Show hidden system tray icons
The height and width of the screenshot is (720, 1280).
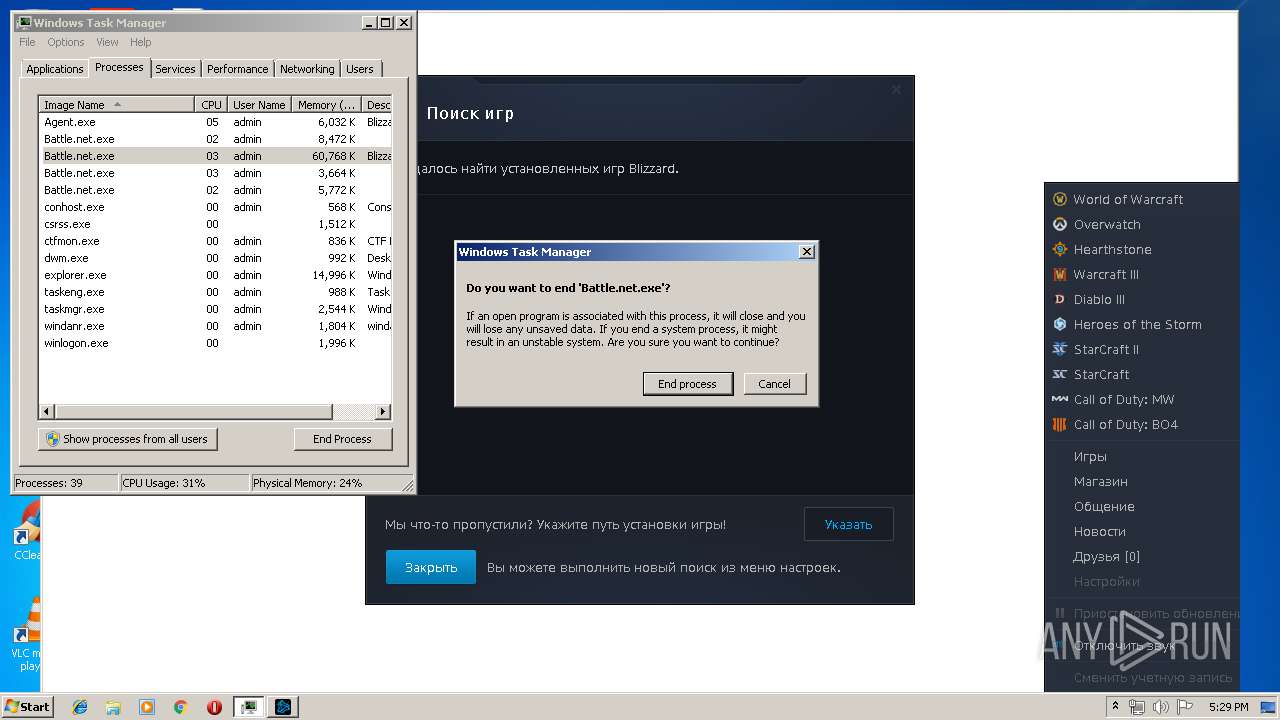point(1116,707)
